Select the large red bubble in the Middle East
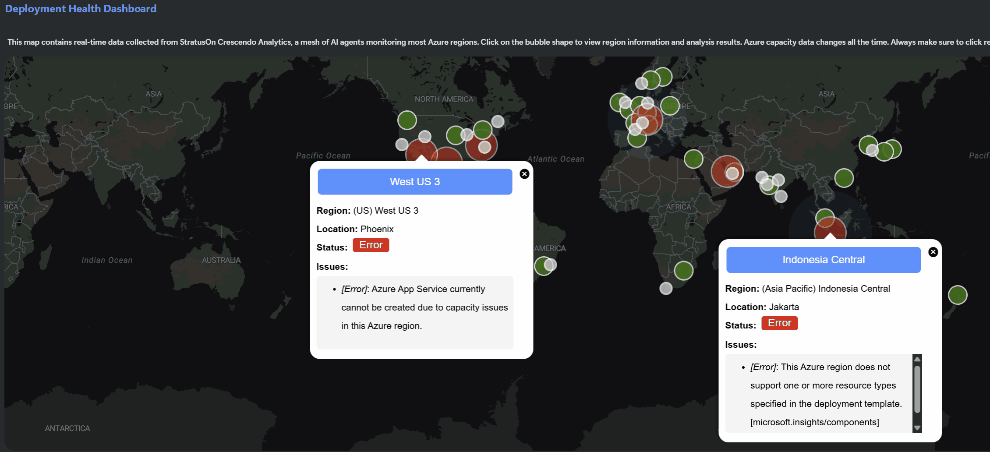This screenshot has width=990, height=452. point(727,171)
